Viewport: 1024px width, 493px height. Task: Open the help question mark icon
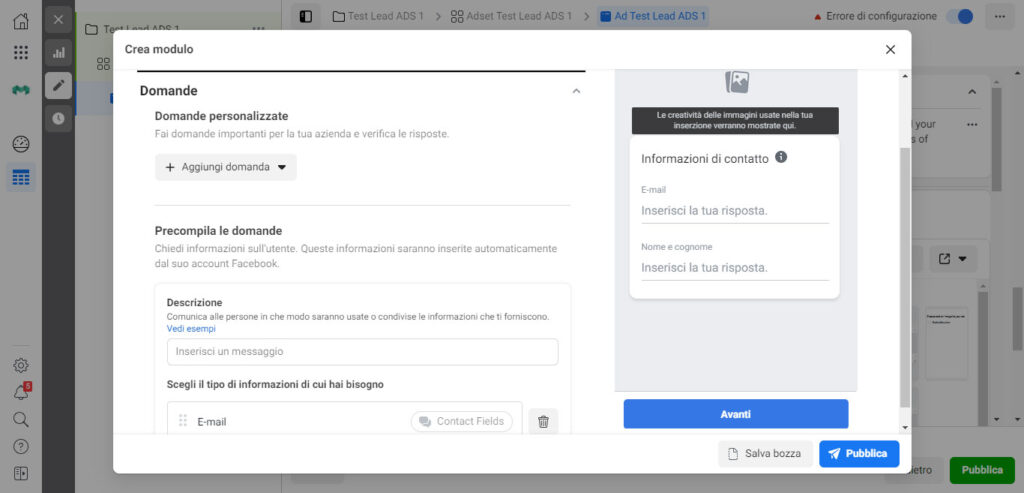pos(21,446)
